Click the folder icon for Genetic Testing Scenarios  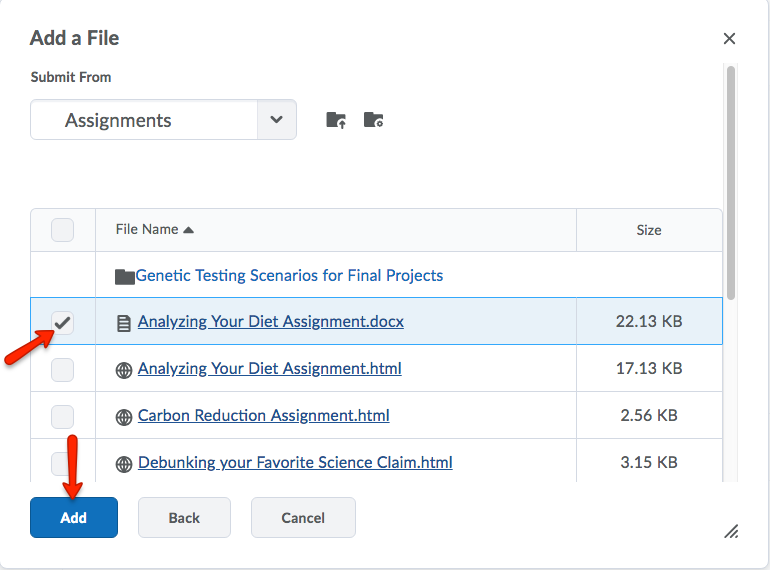pos(124,276)
